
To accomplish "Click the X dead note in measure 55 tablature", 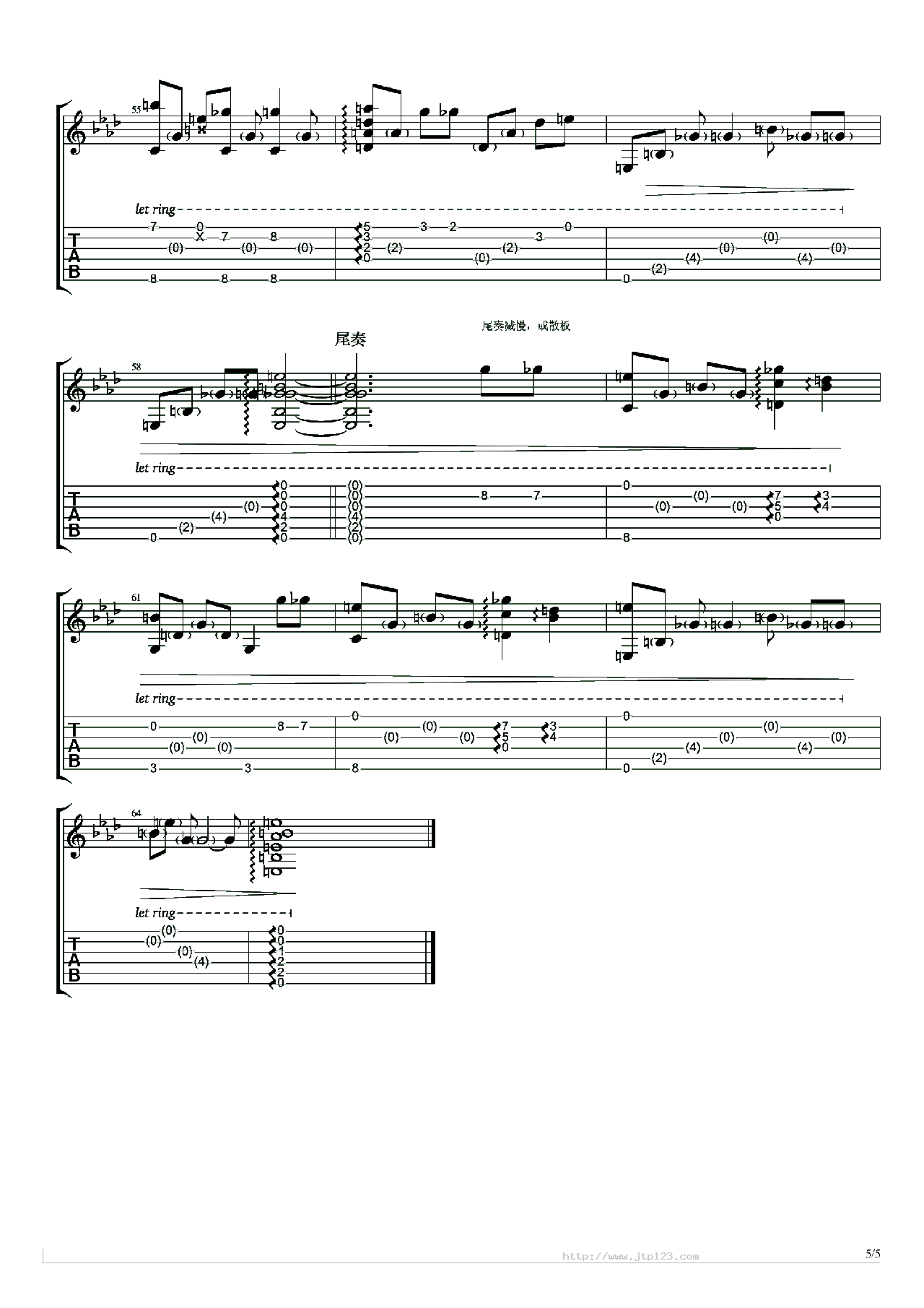I will click(201, 237).
